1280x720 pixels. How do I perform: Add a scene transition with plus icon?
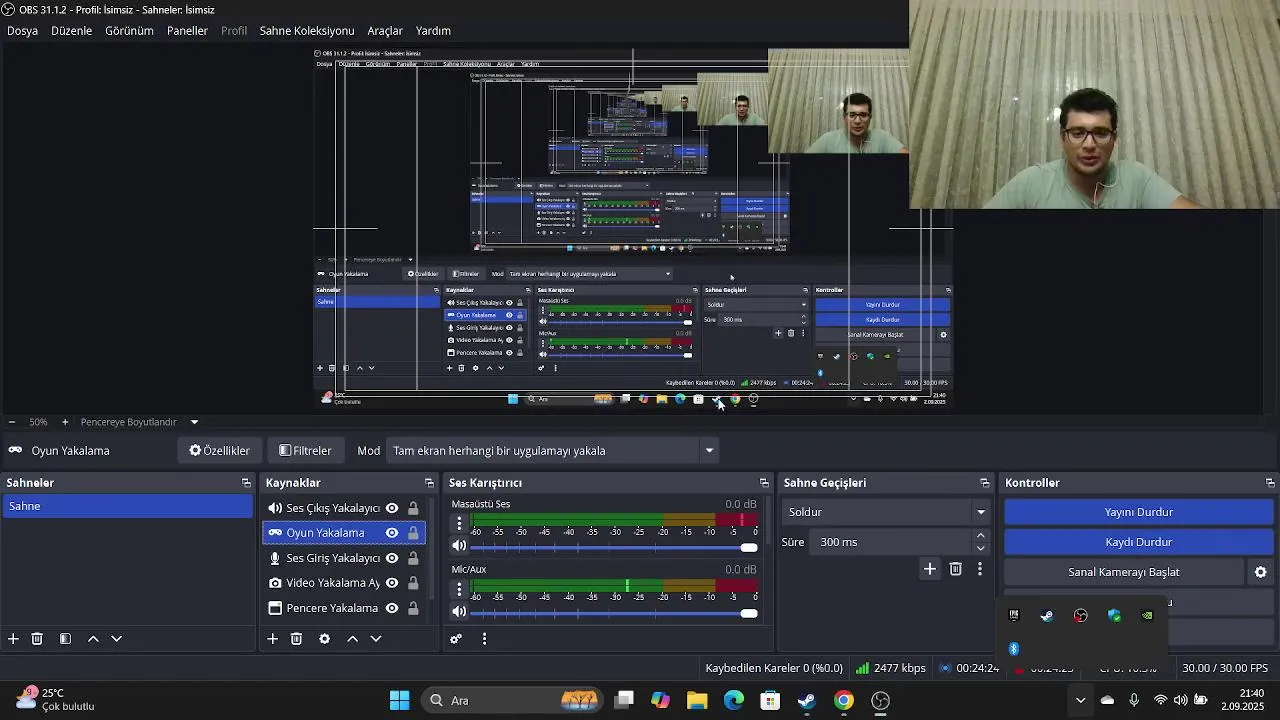[930, 569]
